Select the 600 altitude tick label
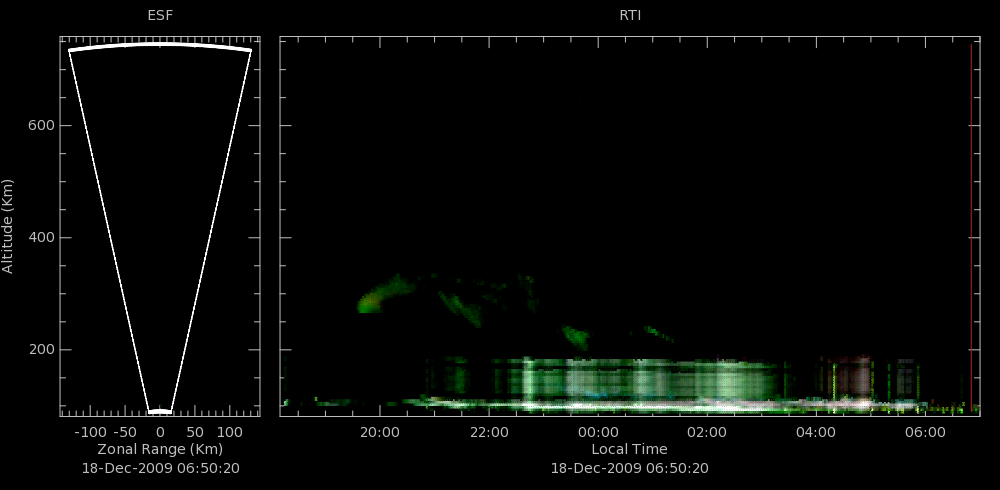 [40, 126]
